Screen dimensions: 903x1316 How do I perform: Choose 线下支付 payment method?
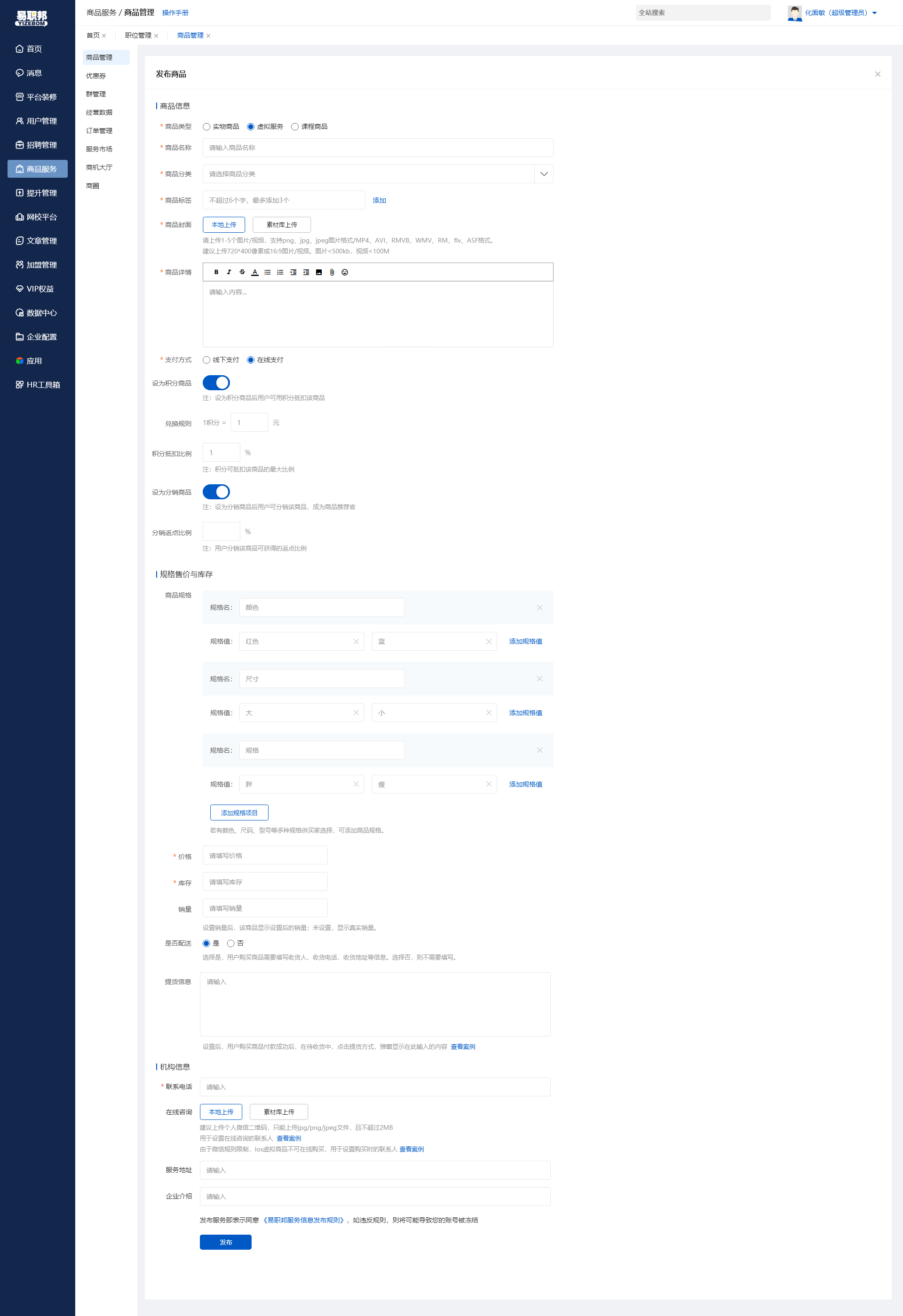[207, 360]
